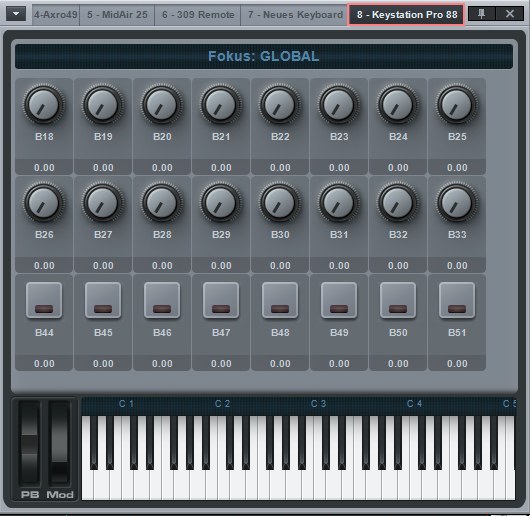
Task: Click knob B30
Action: [x=280, y=202]
